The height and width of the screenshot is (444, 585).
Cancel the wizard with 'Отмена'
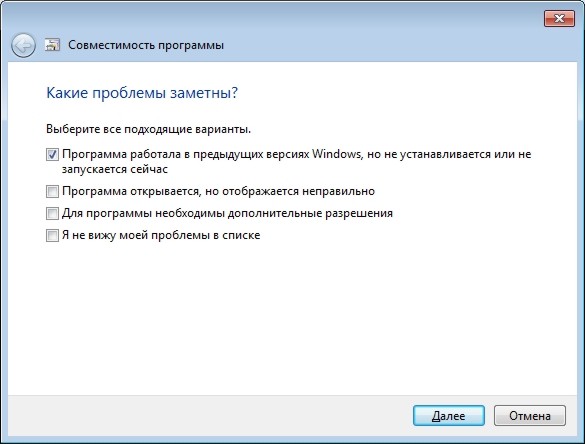(530, 416)
